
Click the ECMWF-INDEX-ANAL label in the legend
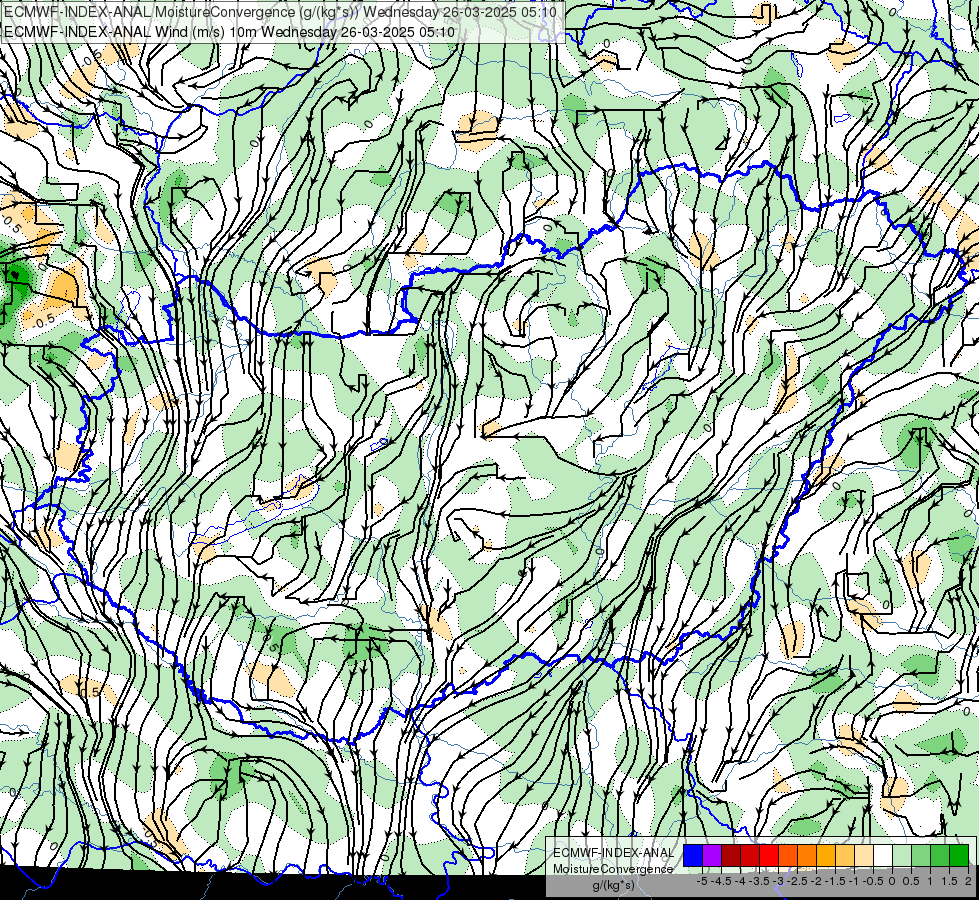[614, 853]
